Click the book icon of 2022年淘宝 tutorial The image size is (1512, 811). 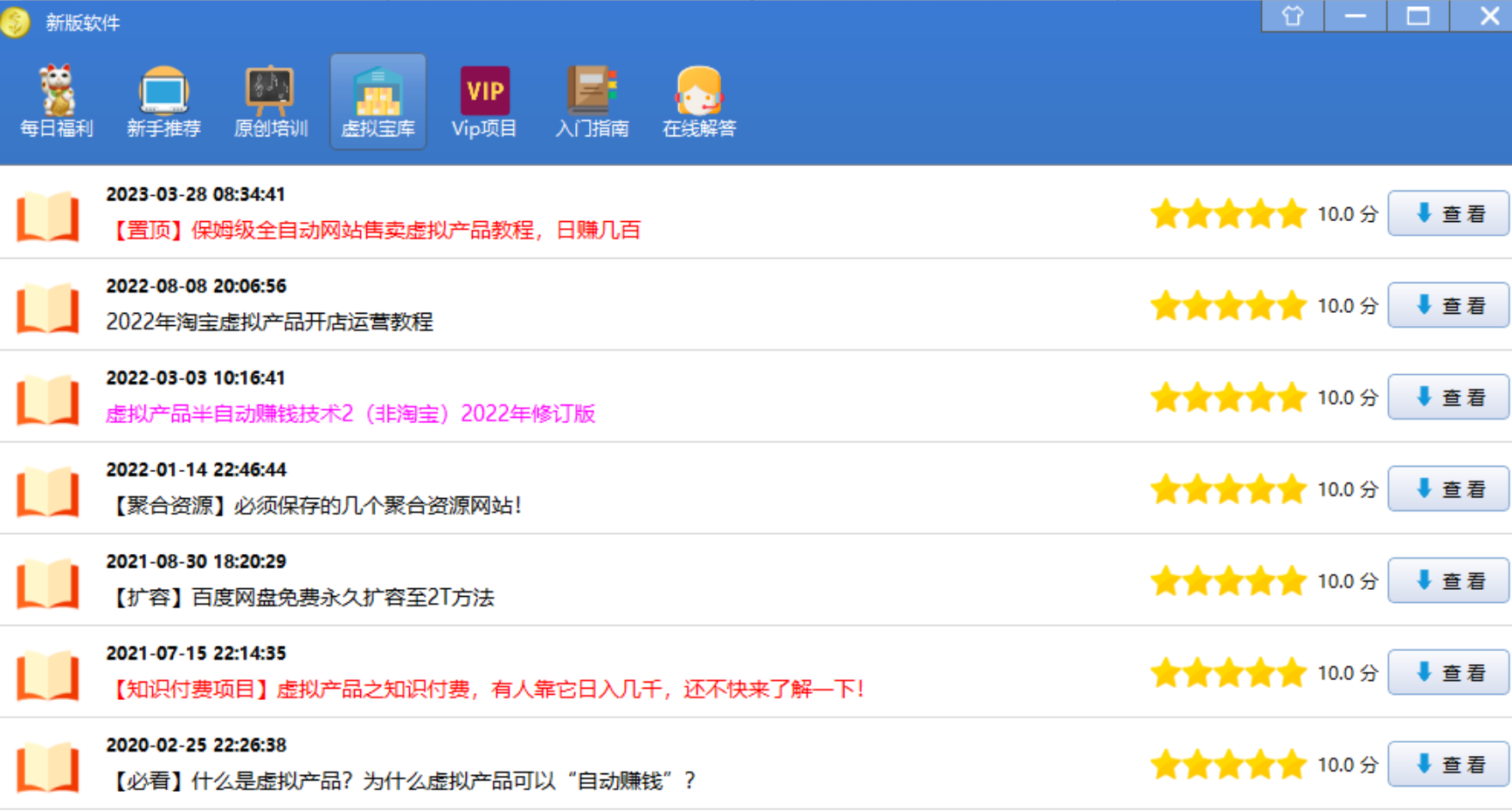[48, 308]
